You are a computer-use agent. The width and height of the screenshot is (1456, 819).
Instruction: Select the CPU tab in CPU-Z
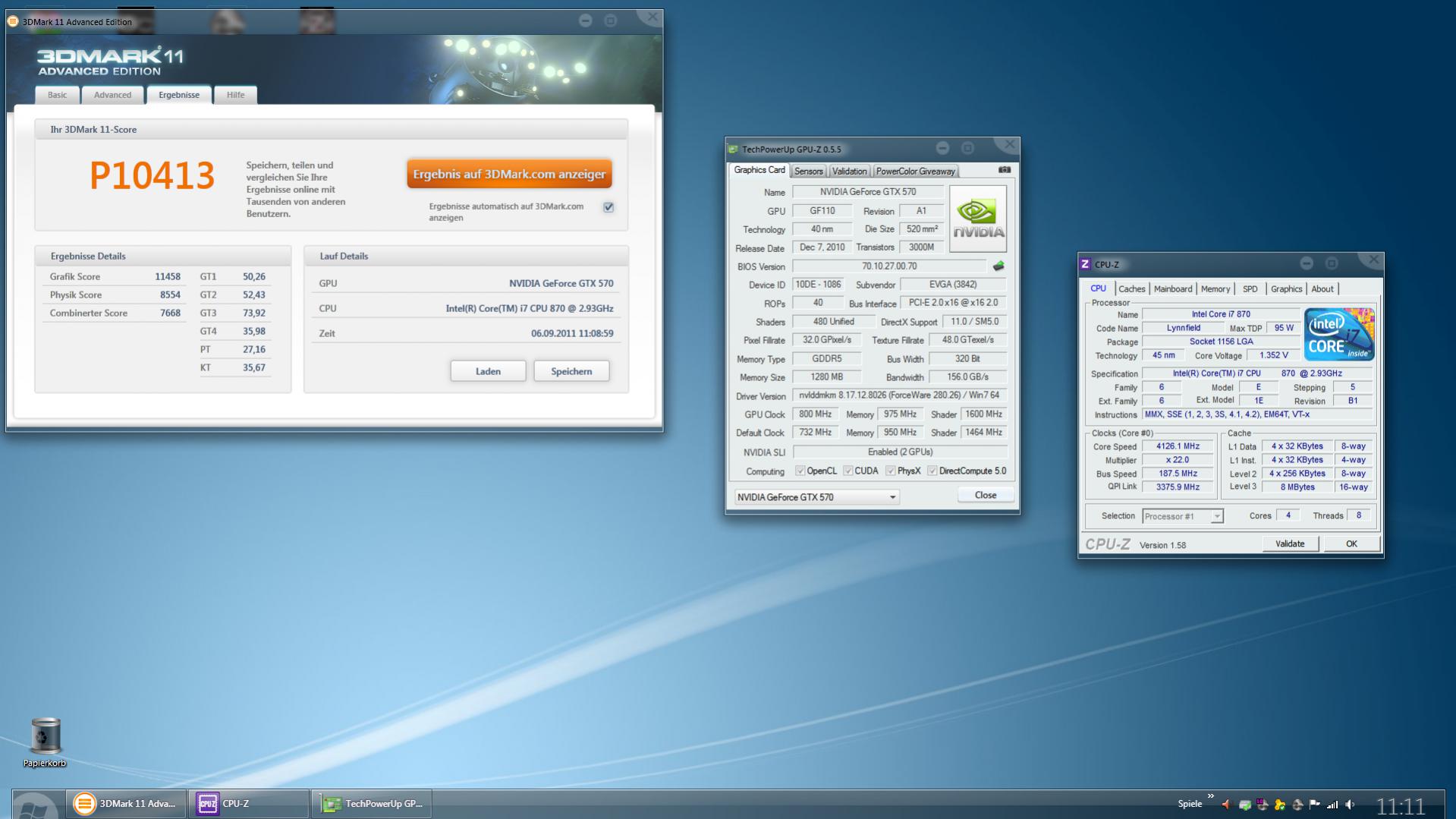[x=1098, y=288]
